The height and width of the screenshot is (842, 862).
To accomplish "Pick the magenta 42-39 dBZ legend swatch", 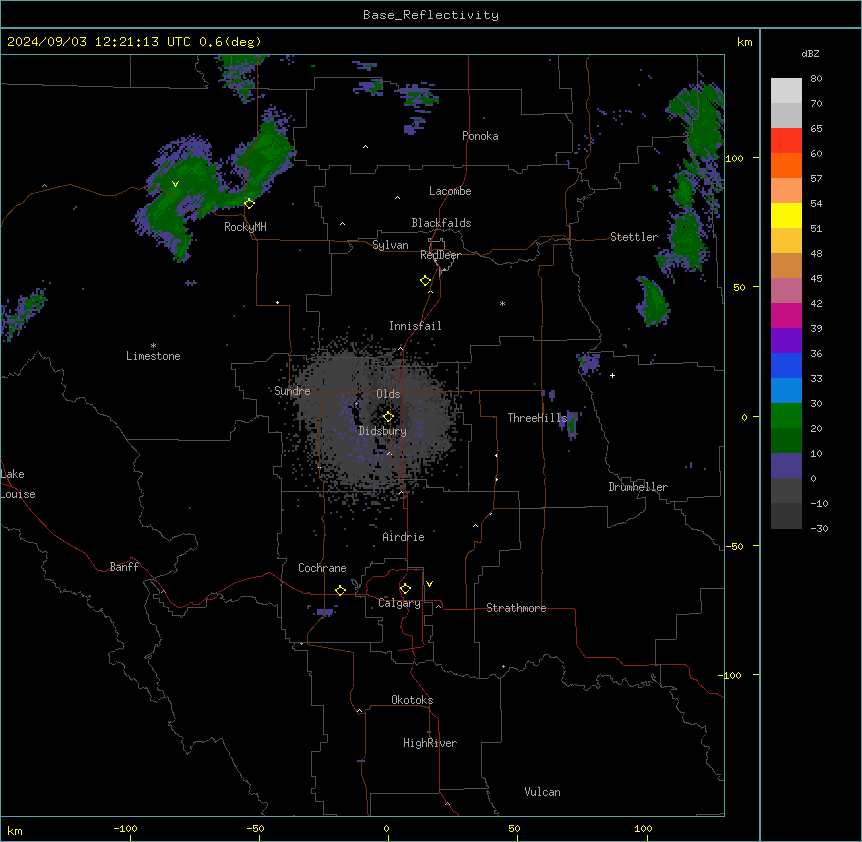I will point(786,315).
